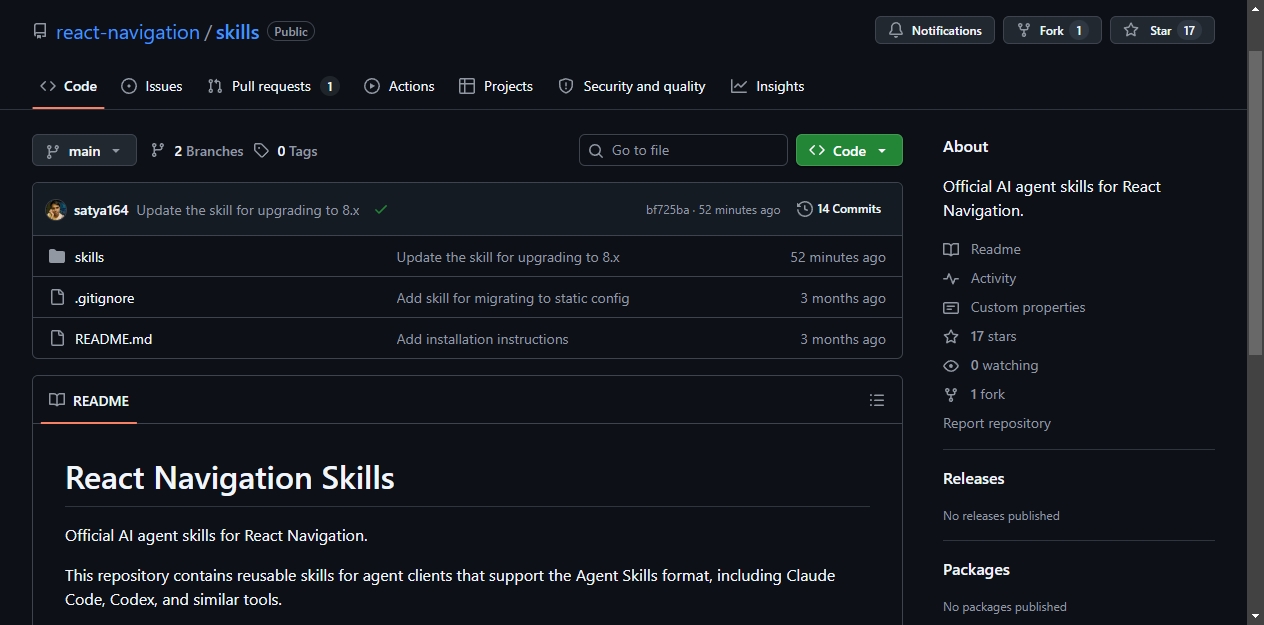The height and width of the screenshot is (625, 1264).
Task: Open latest commit message in header row
Action: click(248, 210)
